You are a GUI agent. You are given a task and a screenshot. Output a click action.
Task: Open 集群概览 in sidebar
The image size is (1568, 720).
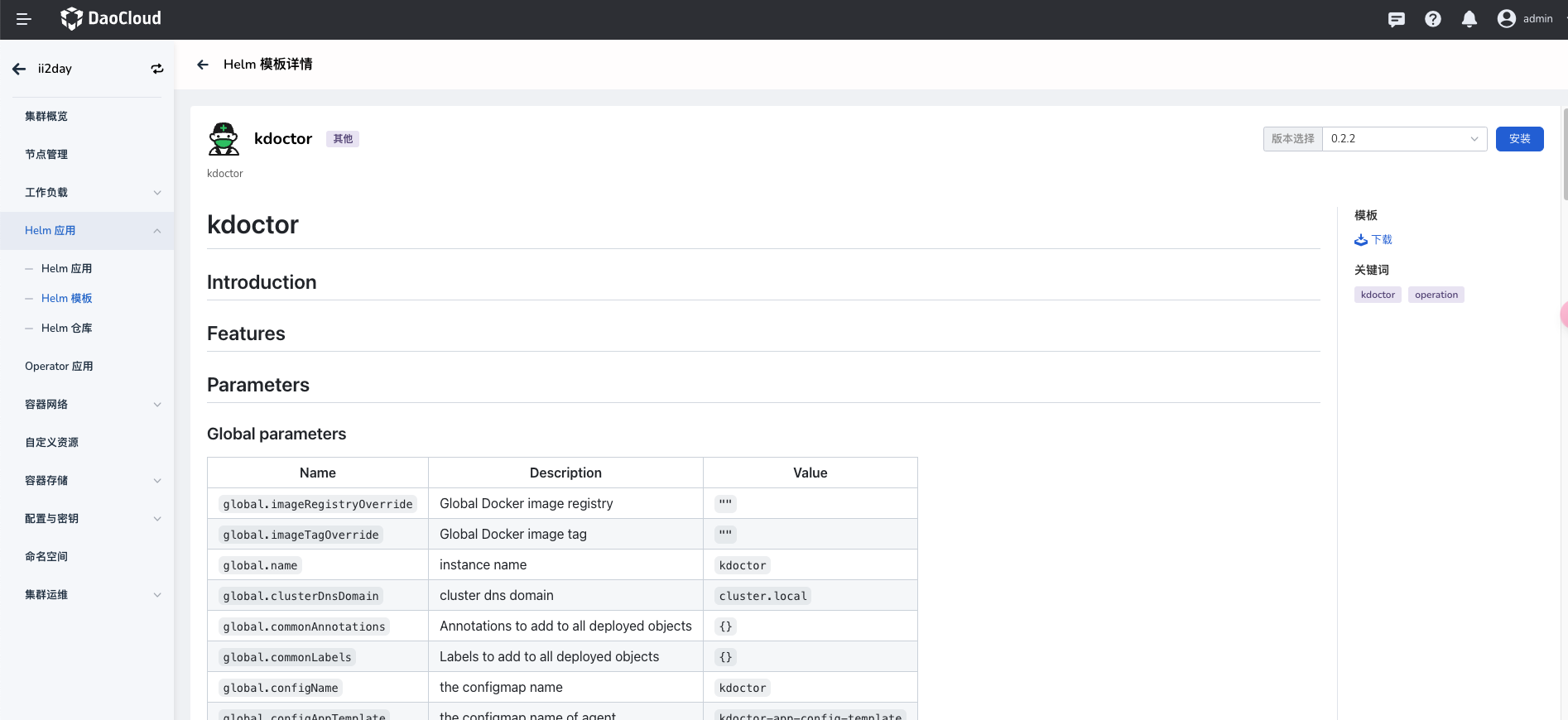46,117
